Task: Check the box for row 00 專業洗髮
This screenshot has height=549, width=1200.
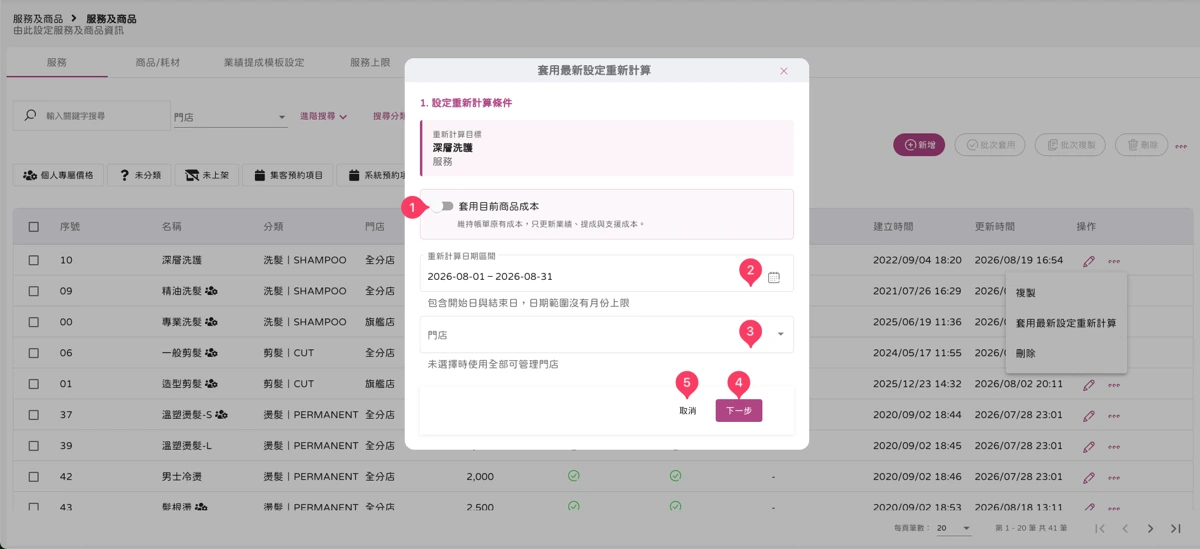Action: (34, 322)
